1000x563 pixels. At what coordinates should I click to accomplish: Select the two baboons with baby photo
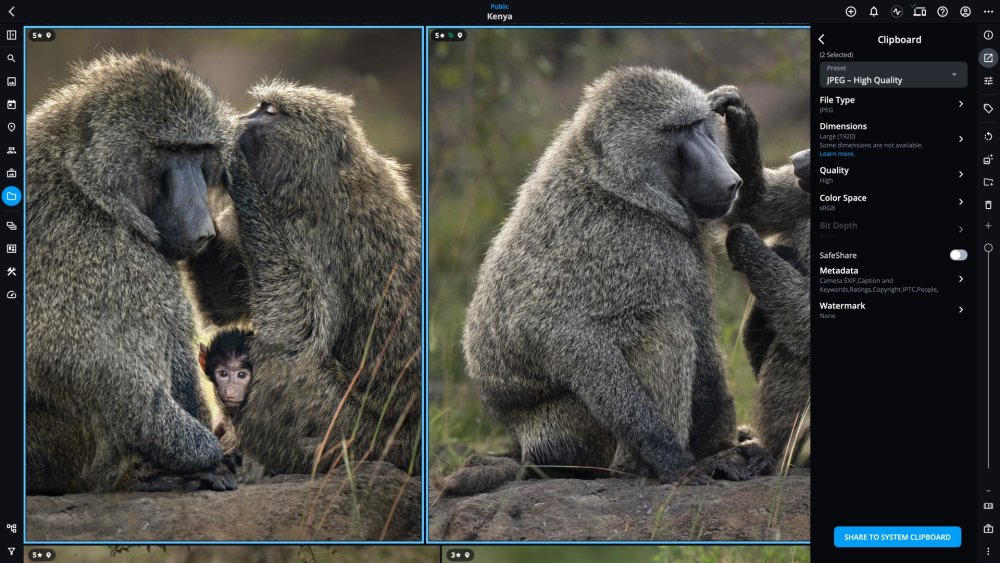click(224, 285)
